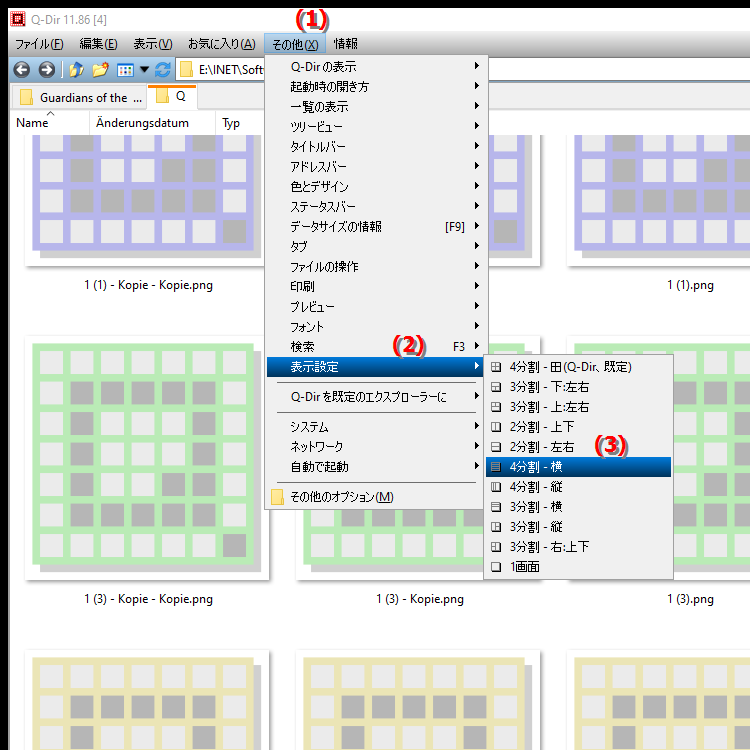
Task: Click the 3分割 - 横 layout icon
Action: [x=496, y=507]
